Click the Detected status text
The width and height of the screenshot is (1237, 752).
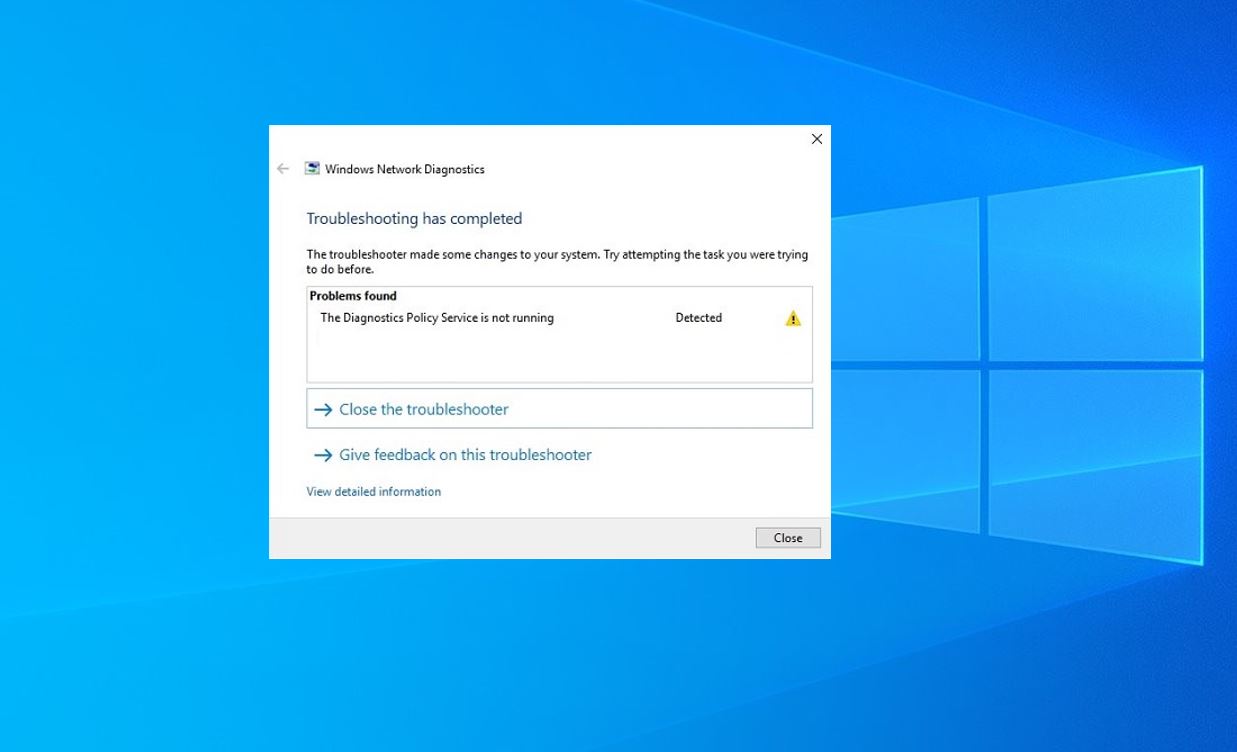pos(698,318)
